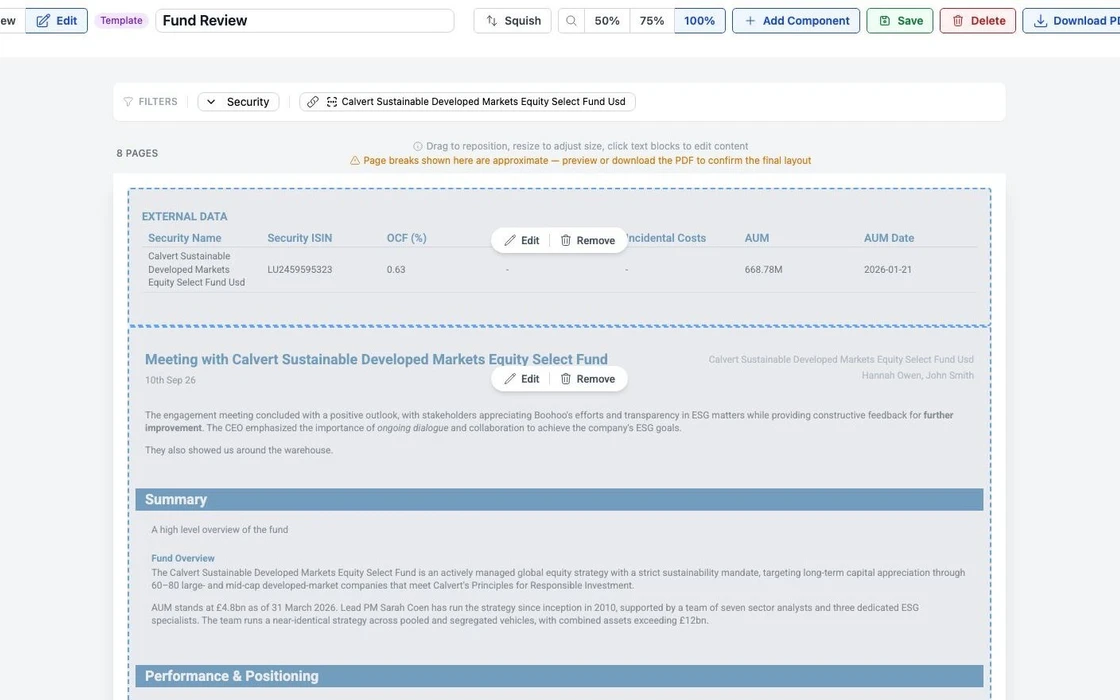1120x700 pixels.
Task: Set zoom to 75%
Action: (x=651, y=21)
